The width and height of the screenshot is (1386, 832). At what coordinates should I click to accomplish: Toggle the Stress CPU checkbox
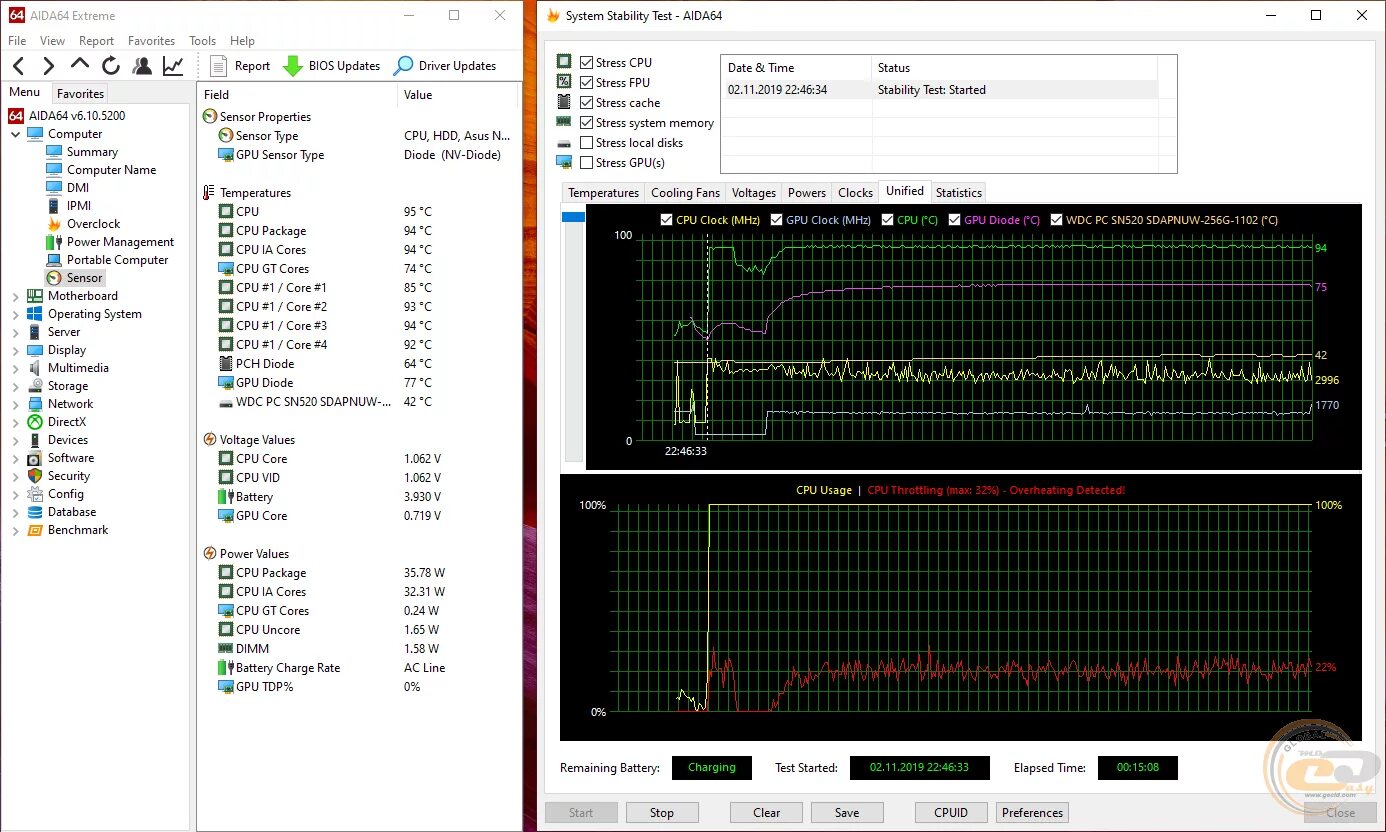point(586,63)
